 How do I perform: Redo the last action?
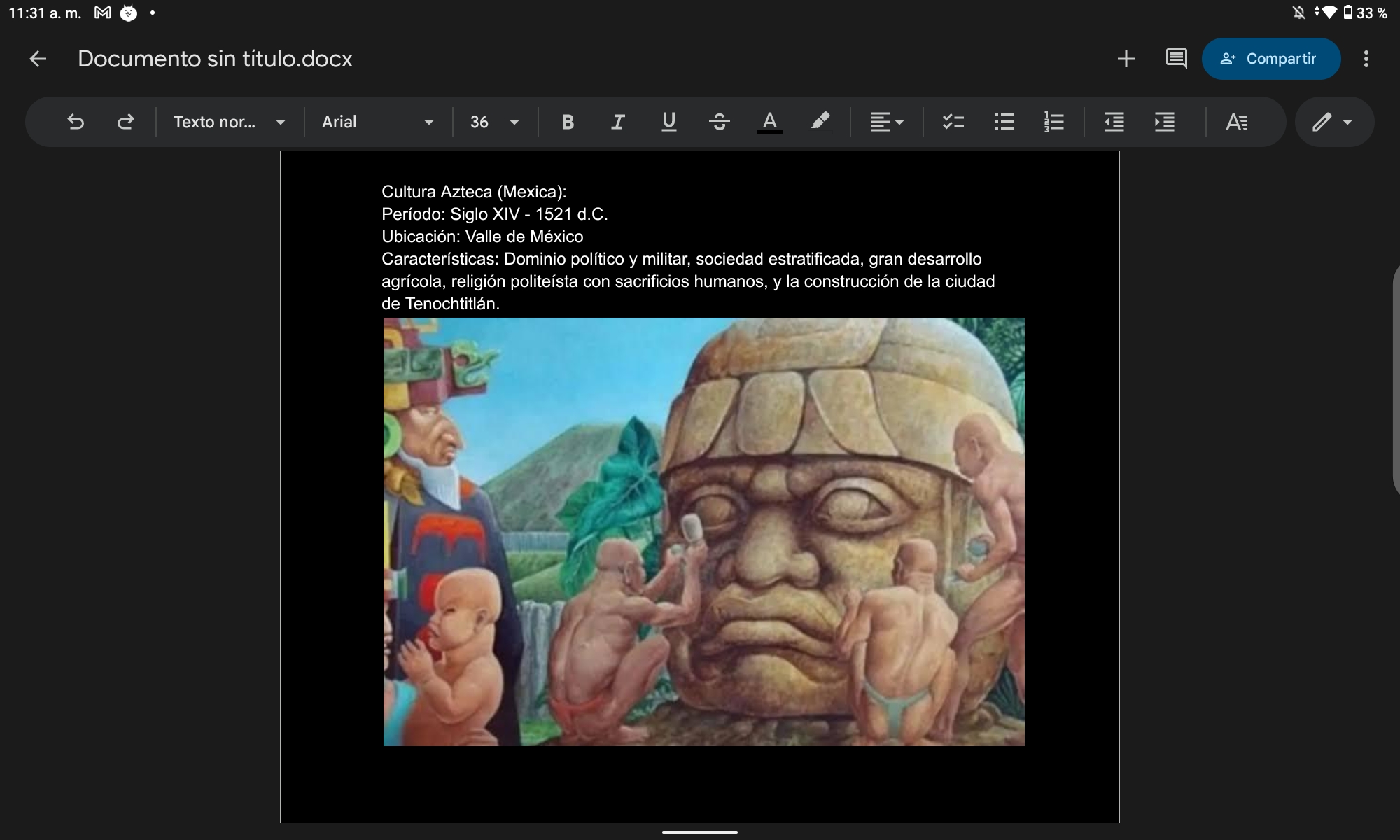125,122
